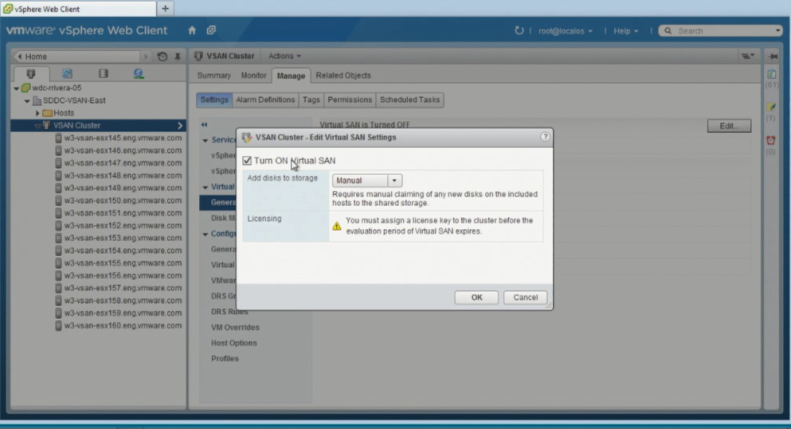
Task: Open the Hosts and Clusters navigator tab
Action: pyautogui.click(x=30, y=74)
